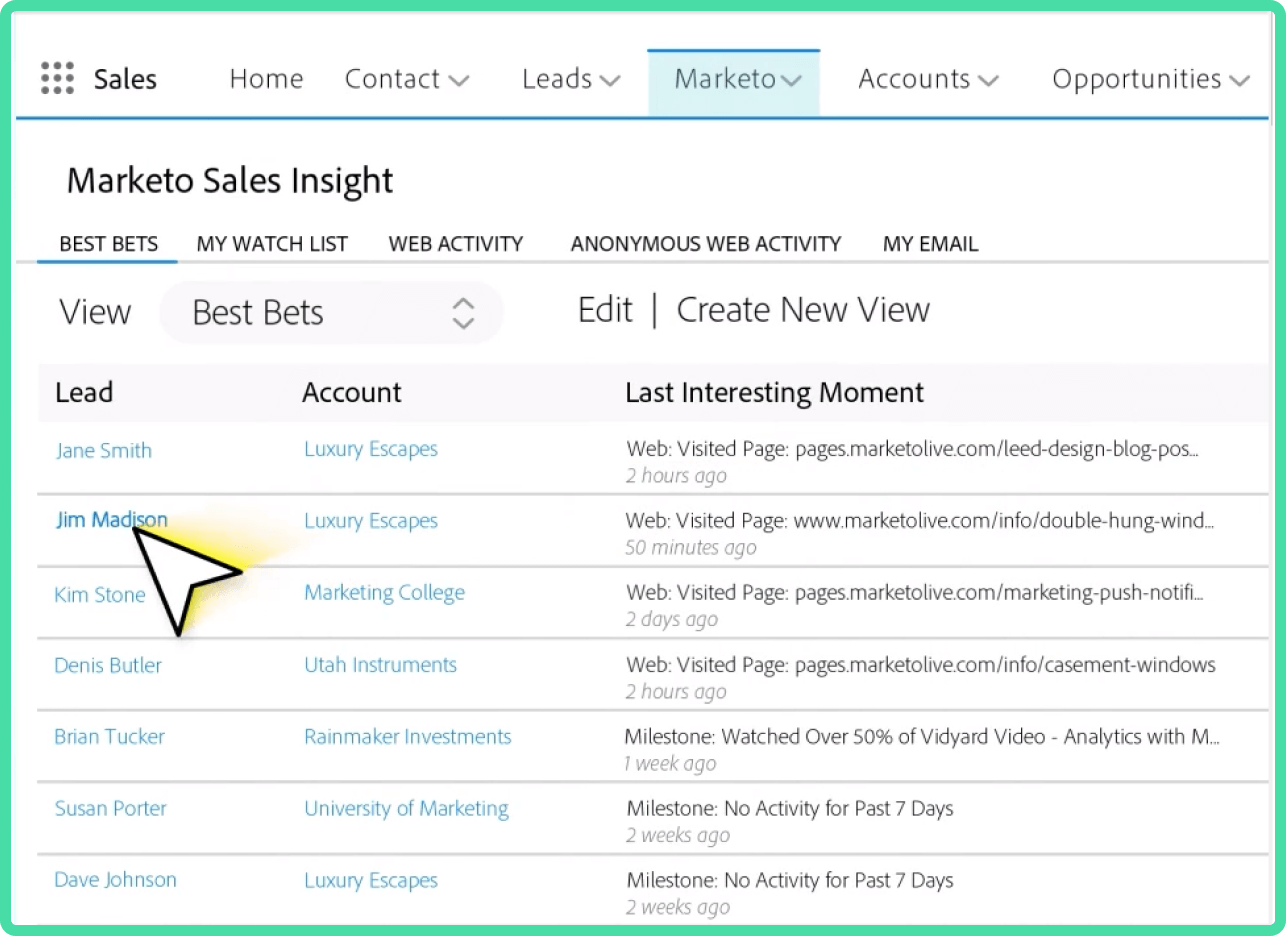The image size is (1286, 936).
Task: Switch to the WEB ACTIVITY tab
Action: point(456,244)
